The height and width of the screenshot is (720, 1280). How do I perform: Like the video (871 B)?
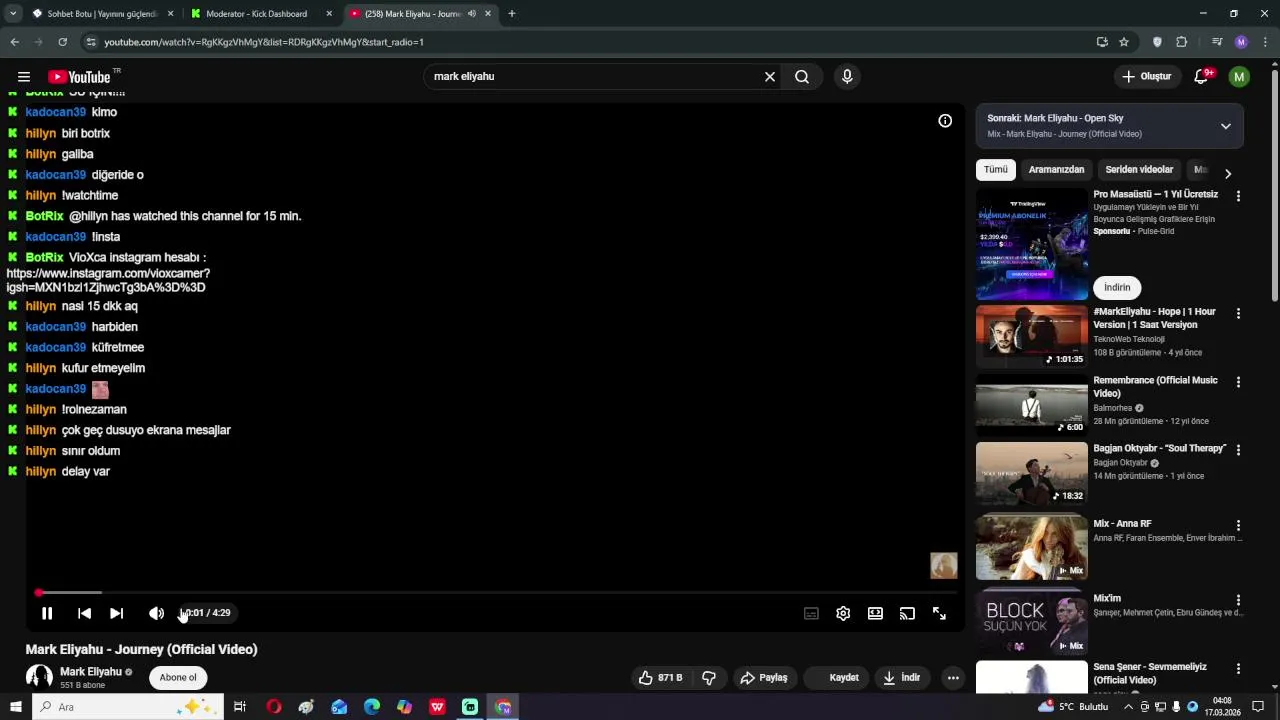point(661,678)
